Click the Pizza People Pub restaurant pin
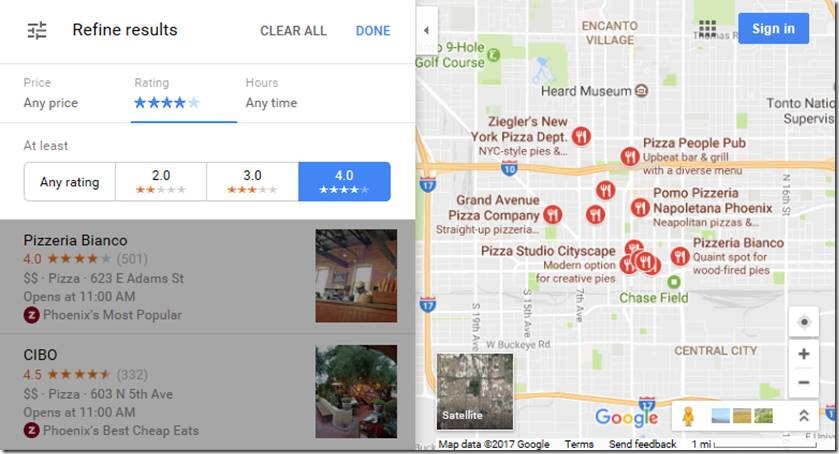 coord(630,156)
